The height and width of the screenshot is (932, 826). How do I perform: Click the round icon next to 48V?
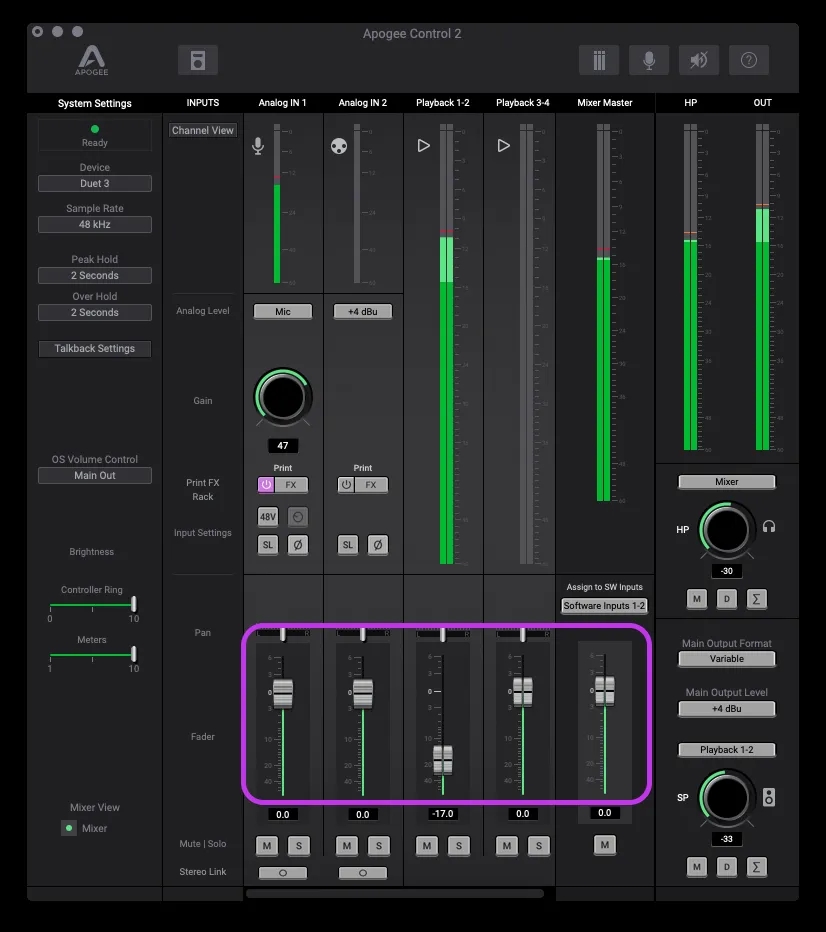[x=298, y=517]
